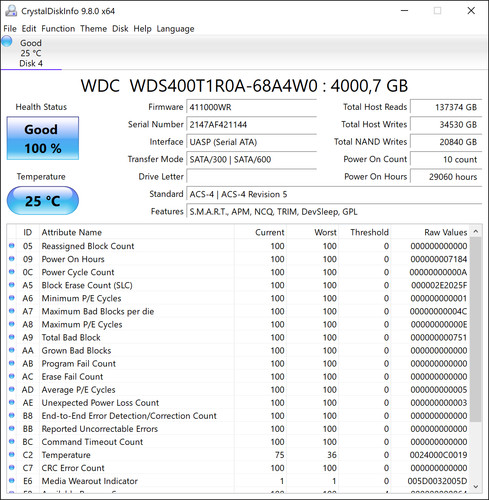The width and height of the screenshot is (489, 500).
Task: Select the Reassigned Block Count attribute name
Action: point(88,246)
